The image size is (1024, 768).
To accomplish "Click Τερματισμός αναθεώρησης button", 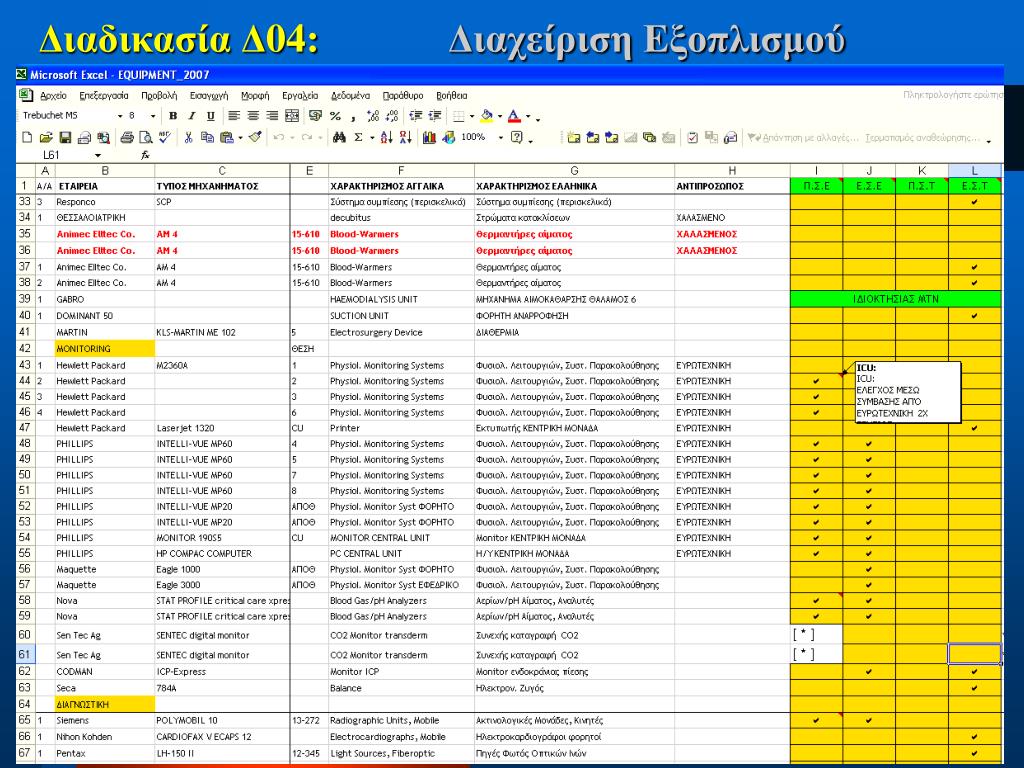I will coord(922,138).
